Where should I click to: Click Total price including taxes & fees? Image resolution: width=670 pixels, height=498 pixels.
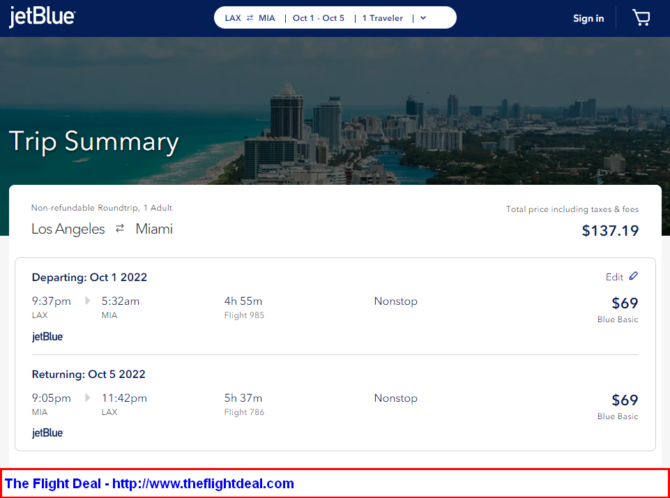[573, 209]
